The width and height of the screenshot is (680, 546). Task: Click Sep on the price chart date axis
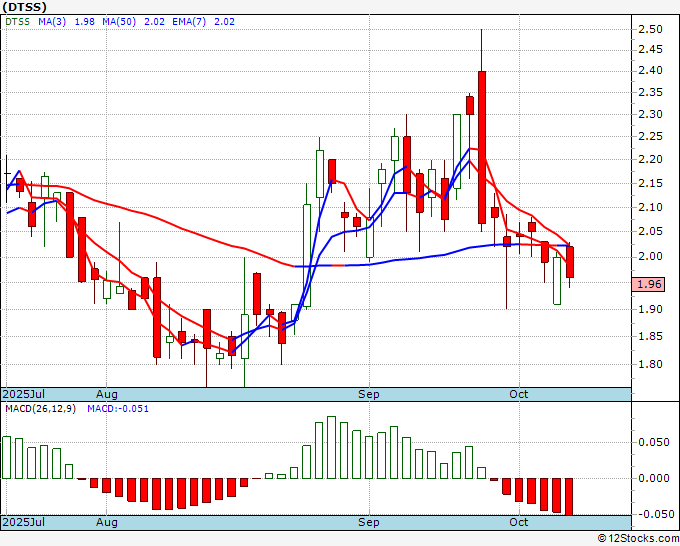click(x=369, y=394)
